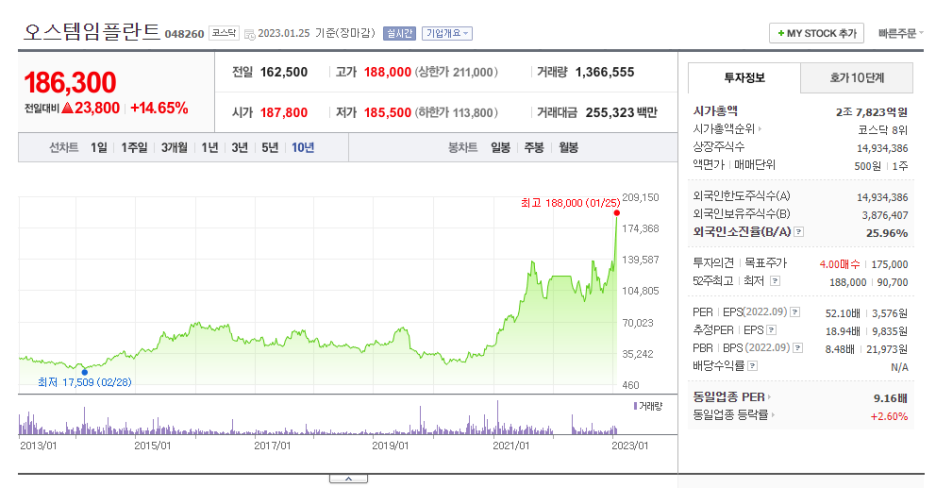Click the 거래량 value 1,366,555
The width and height of the screenshot is (936, 488).
click(x=605, y=72)
